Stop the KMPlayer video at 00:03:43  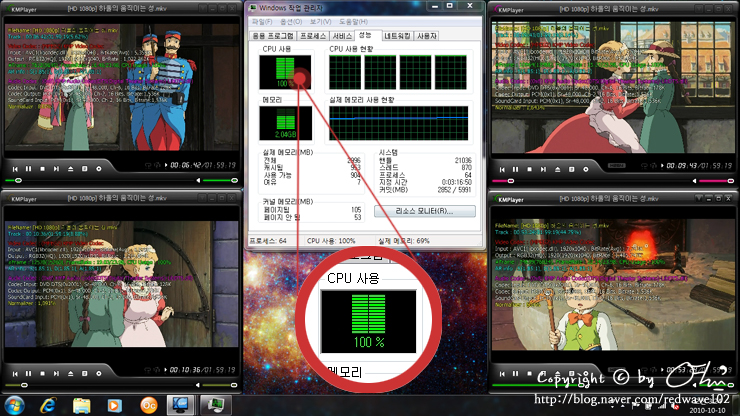pyautogui.click(x=530, y=169)
